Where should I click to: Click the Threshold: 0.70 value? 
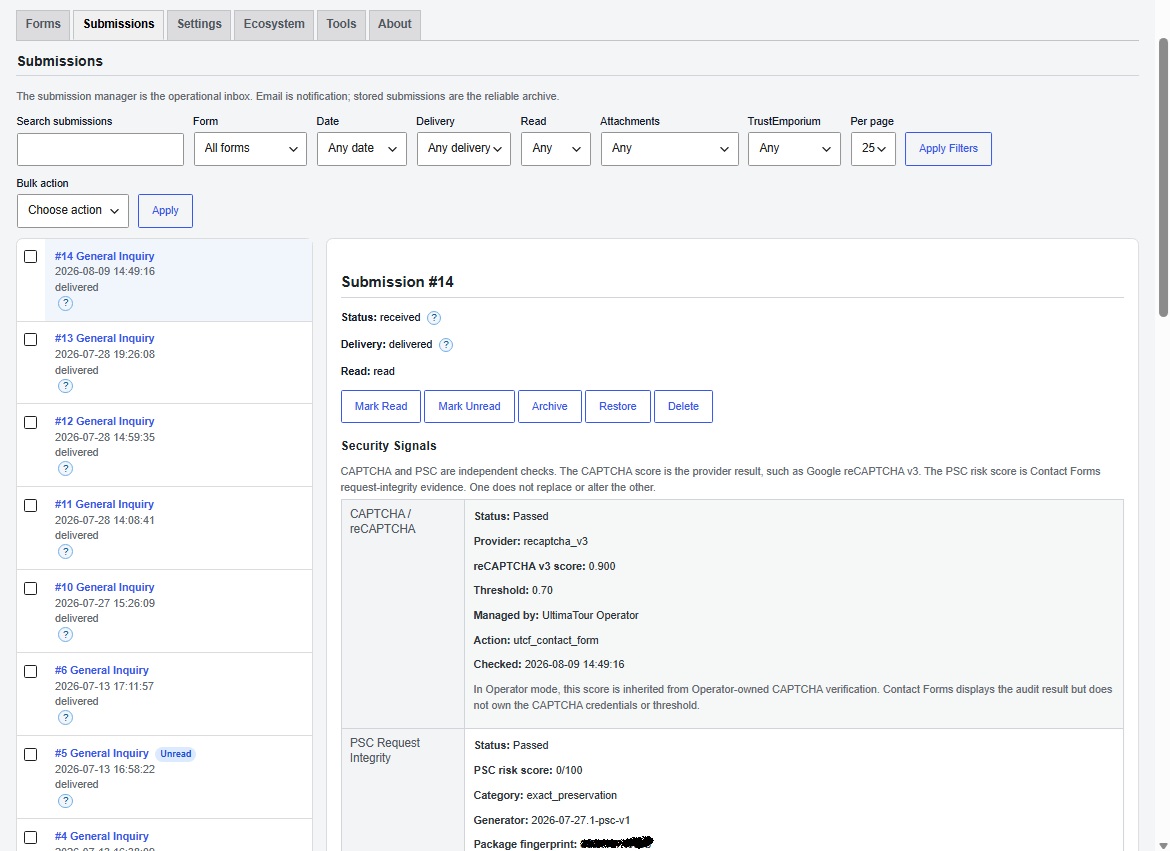tap(513, 590)
